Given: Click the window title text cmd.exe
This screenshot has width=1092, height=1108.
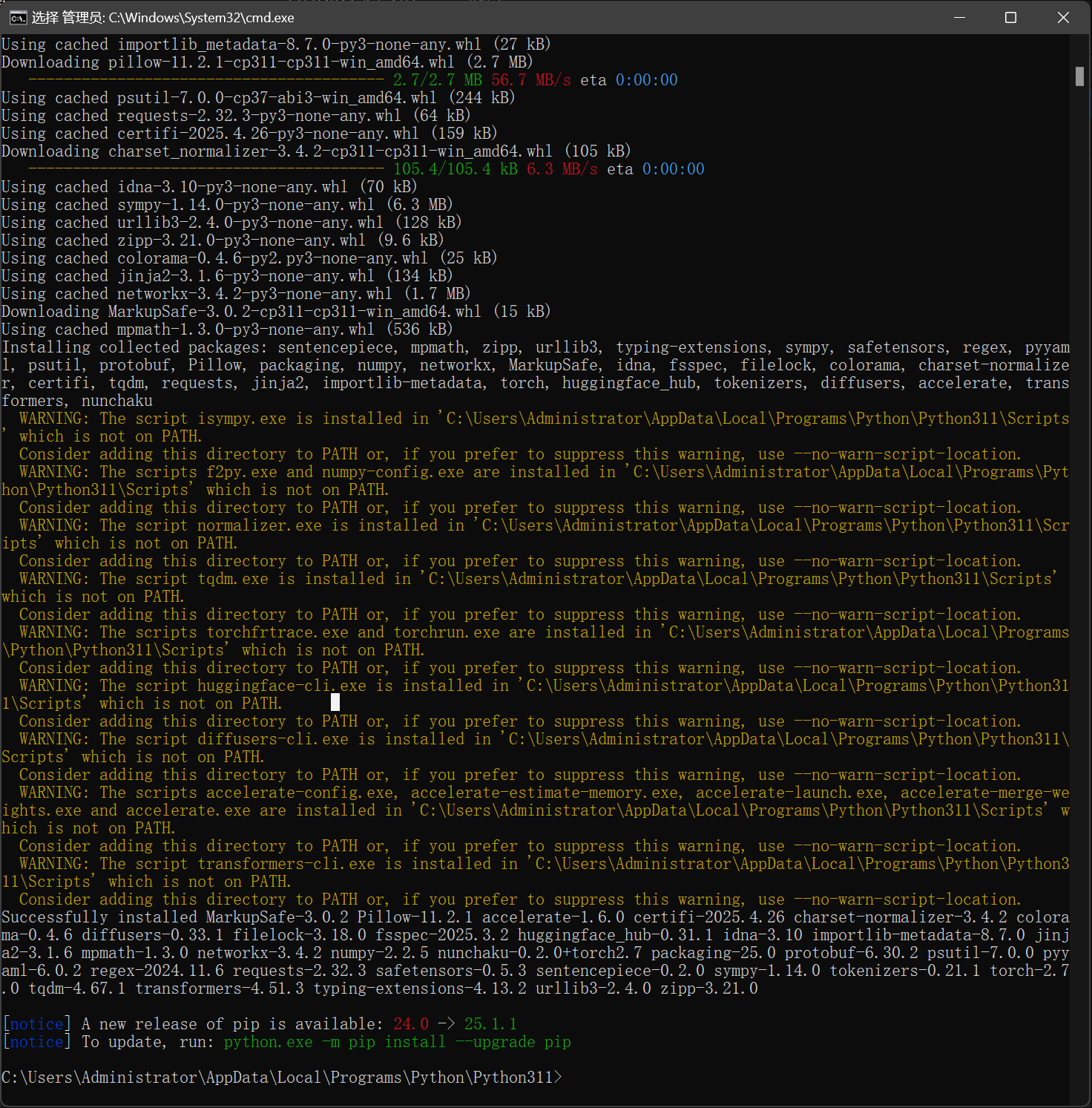Looking at the screenshot, I should coord(162,18).
